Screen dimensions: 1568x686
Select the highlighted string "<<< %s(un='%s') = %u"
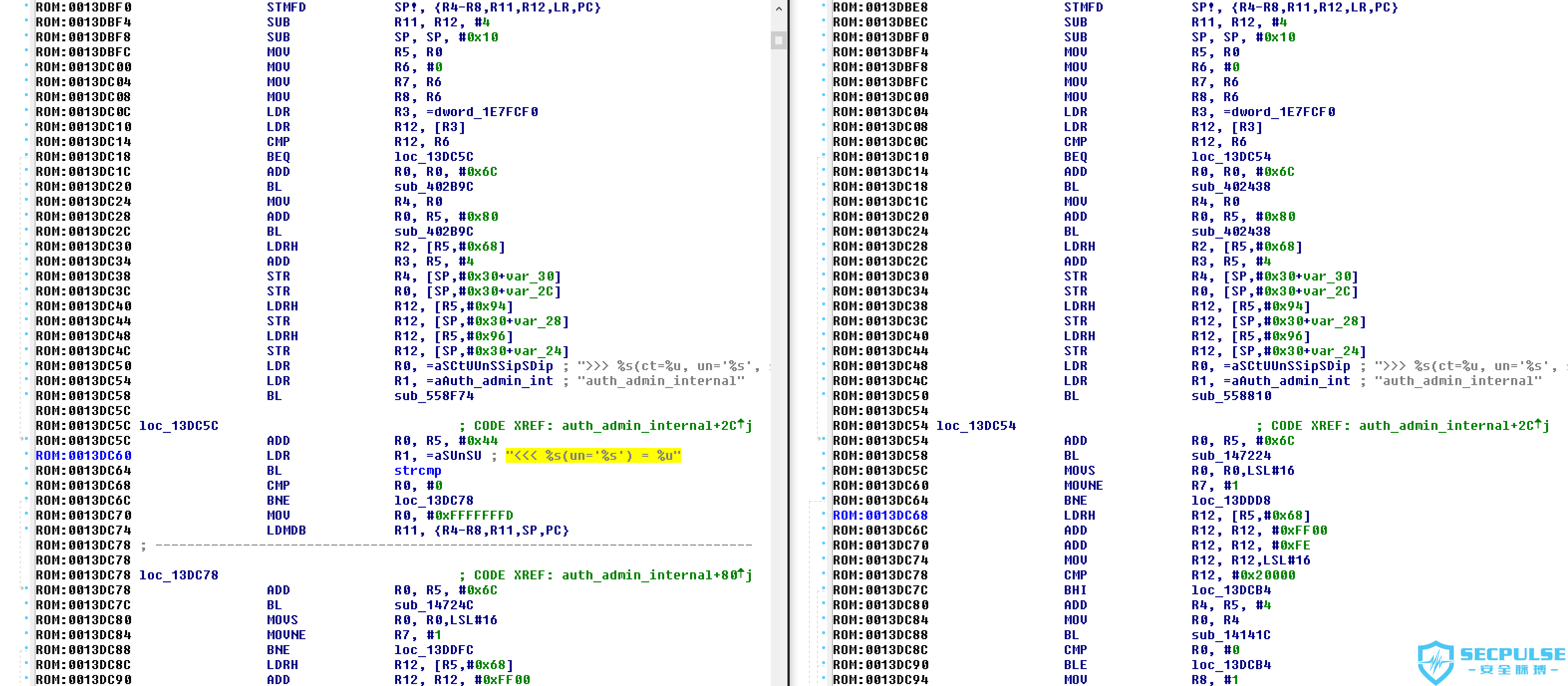pyautogui.click(x=593, y=455)
